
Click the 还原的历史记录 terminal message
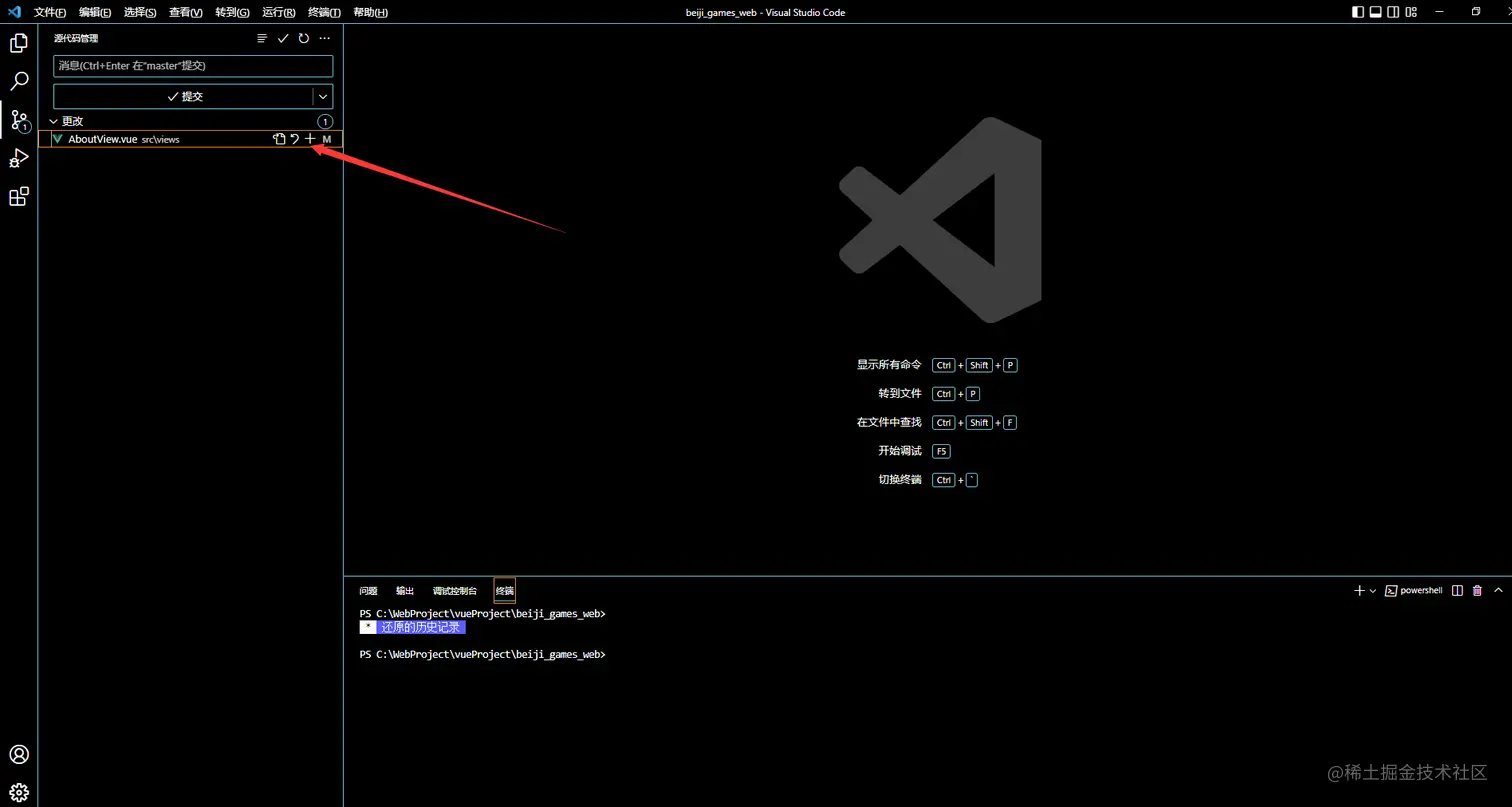click(421, 627)
